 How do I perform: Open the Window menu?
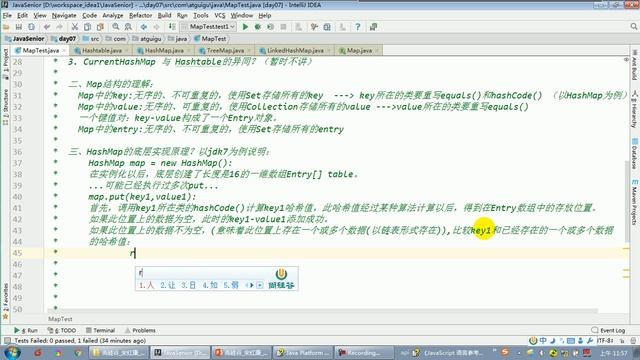point(242,16)
